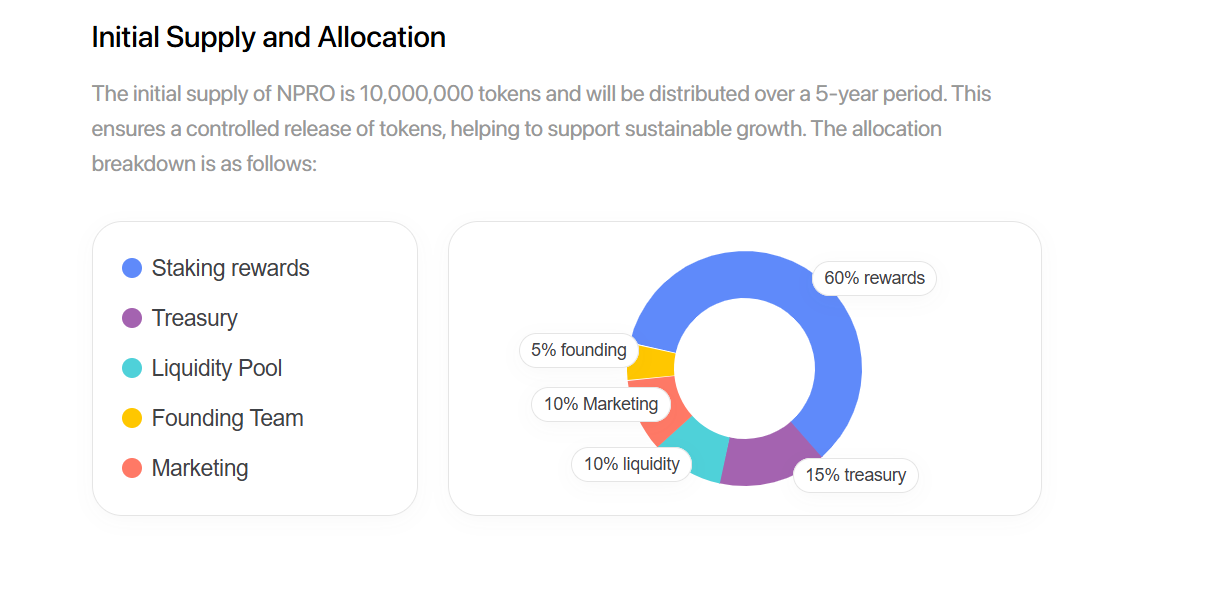Click the 15% treasury chart label
Screen dimensions: 1214x597
[x=855, y=475]
